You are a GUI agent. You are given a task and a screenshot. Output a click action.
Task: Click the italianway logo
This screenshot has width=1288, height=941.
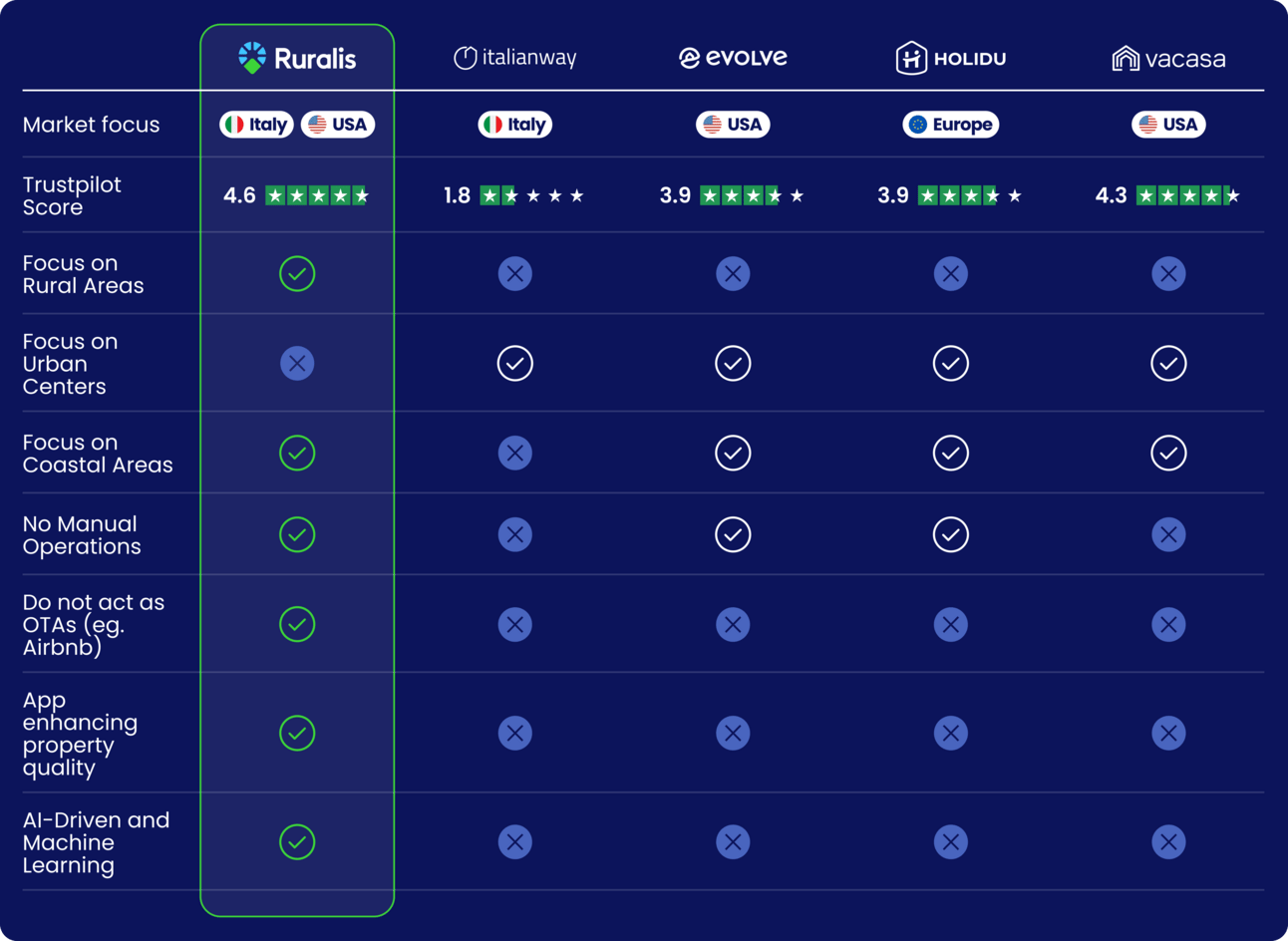coord(514,58)
